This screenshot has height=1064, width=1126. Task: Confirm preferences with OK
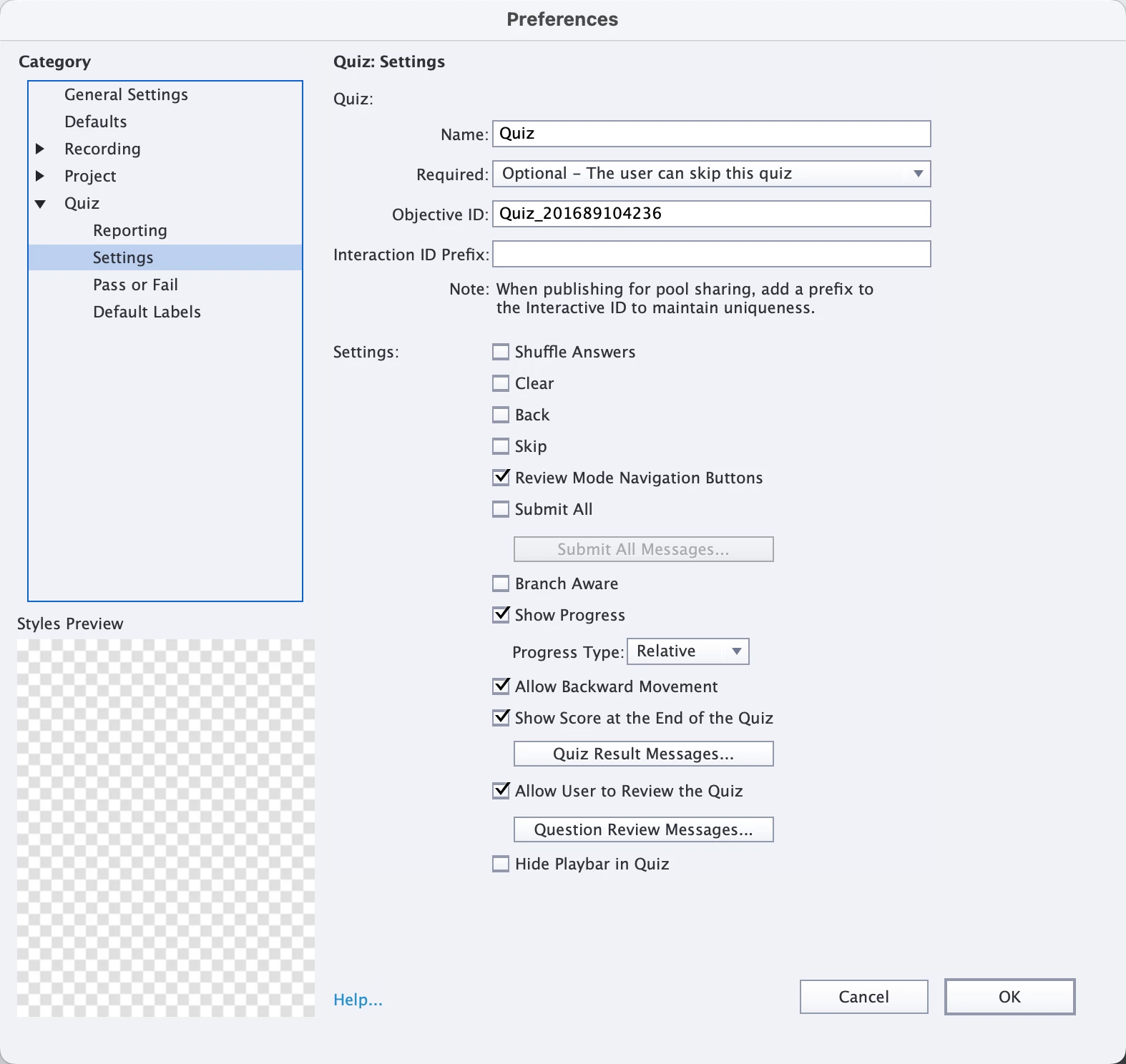[1010, 997]
